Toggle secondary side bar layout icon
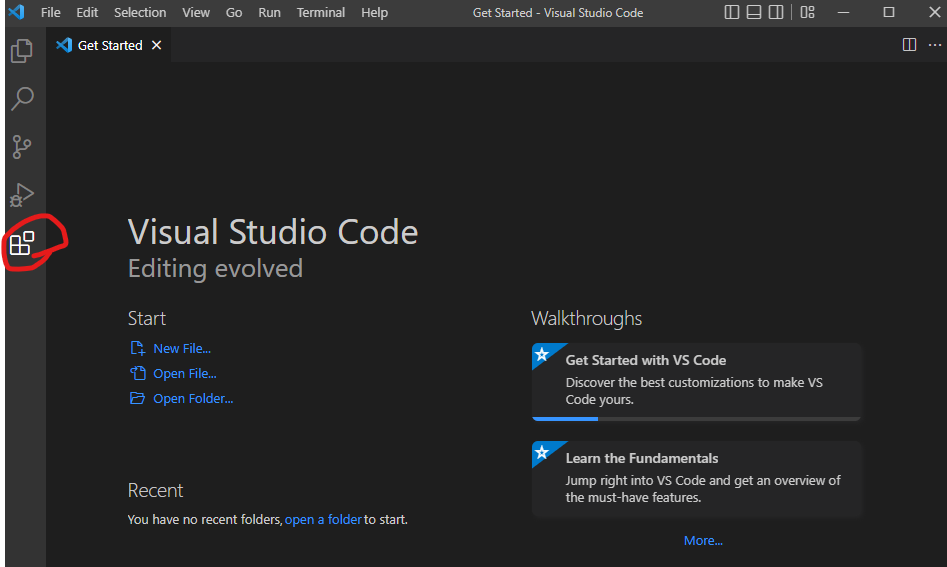The image size is (947, 567). coord(776,12)
